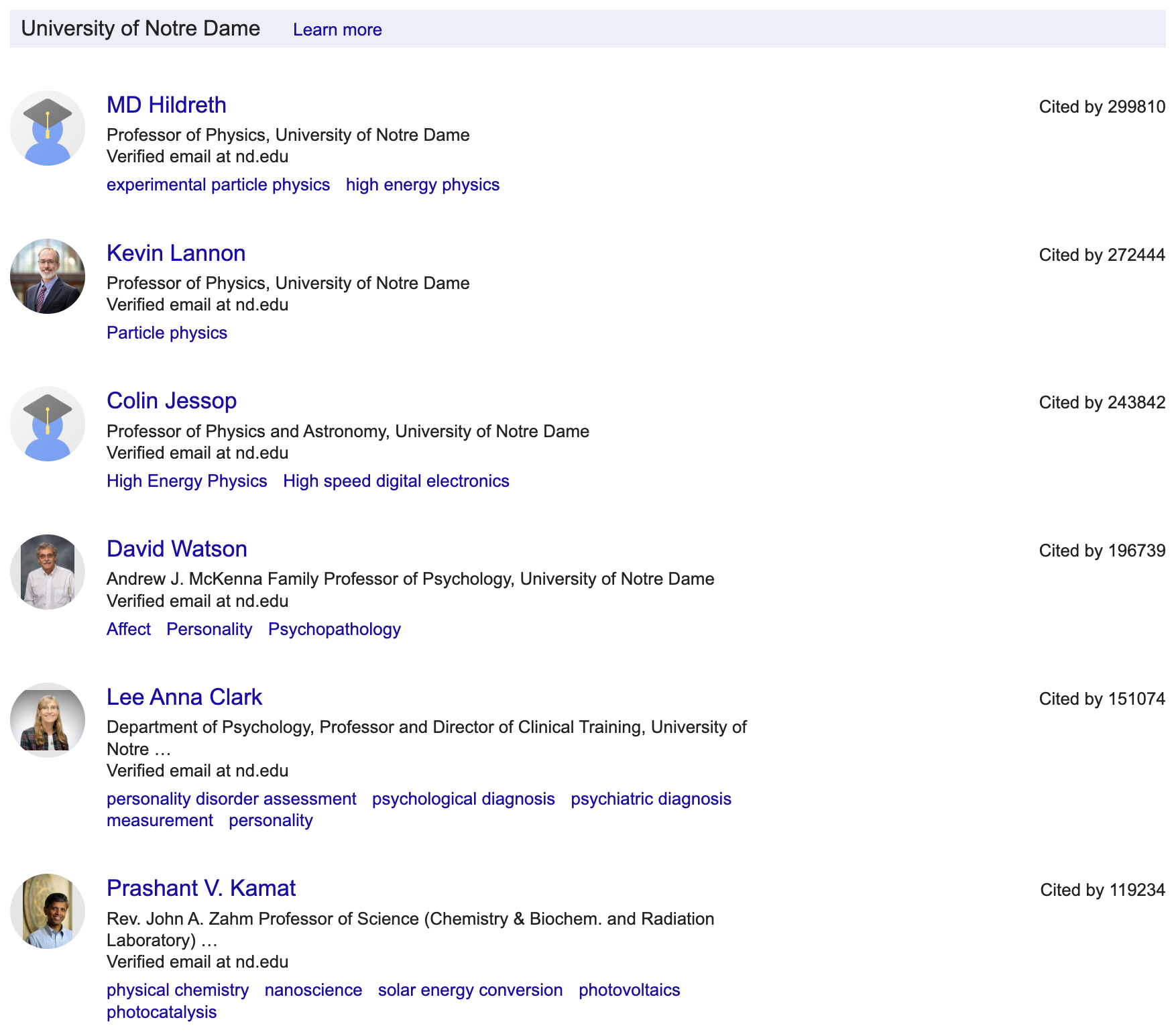This screenshot has width=1176, height=1032.
Task: Select the nanoscience tag
Action: [313, 990]
